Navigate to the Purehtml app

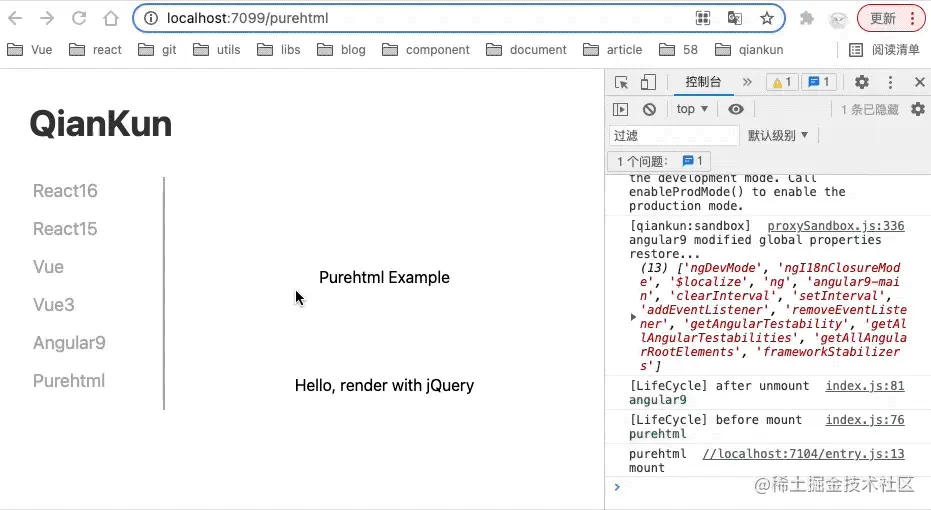[x=69, y=381]
